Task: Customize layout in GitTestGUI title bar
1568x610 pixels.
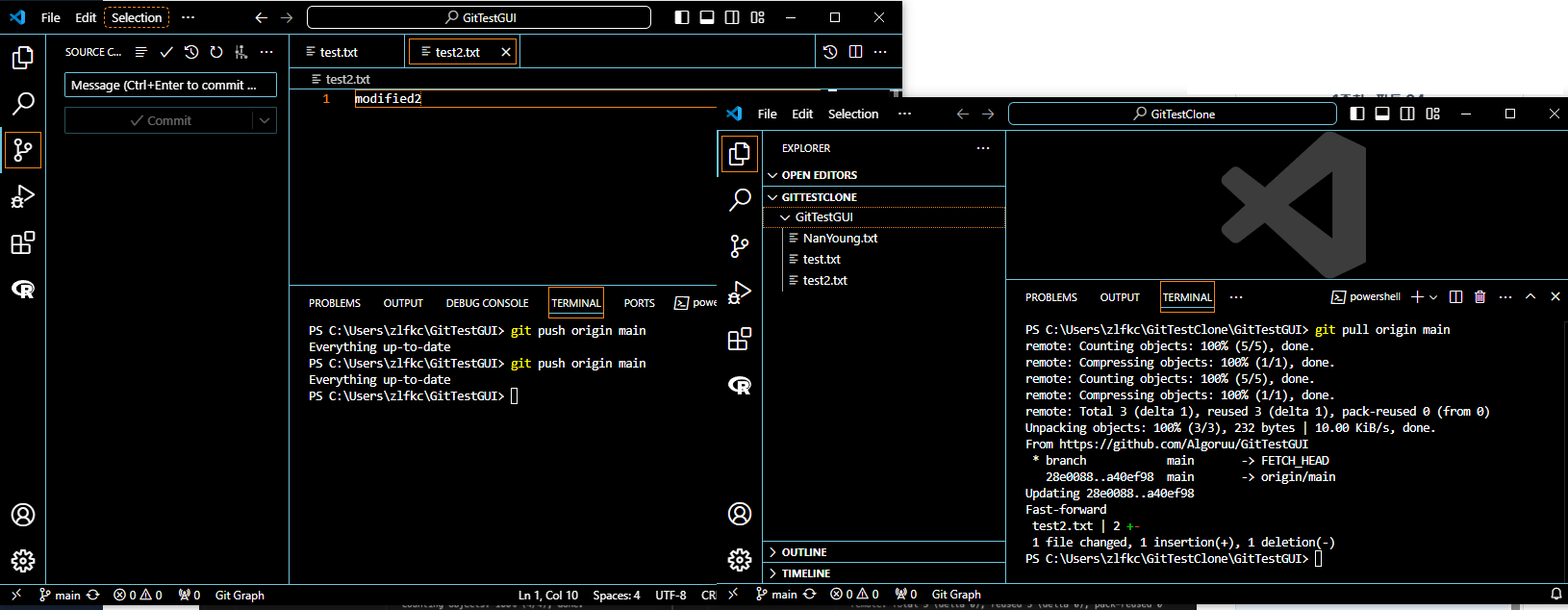Action: (x=758, y=17)
